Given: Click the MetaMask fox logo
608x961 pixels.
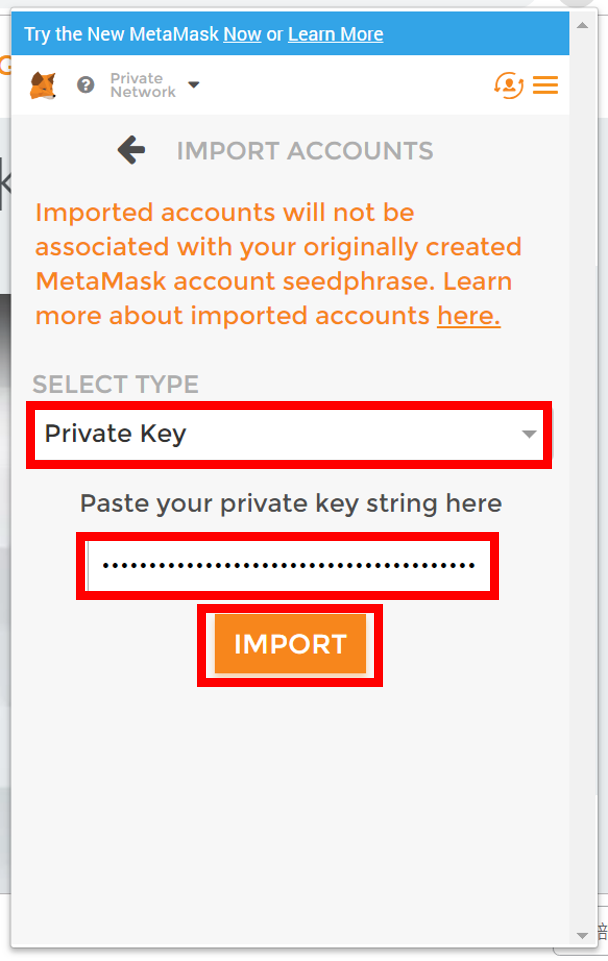Looking at the screenshot, I should pos(43,85).
